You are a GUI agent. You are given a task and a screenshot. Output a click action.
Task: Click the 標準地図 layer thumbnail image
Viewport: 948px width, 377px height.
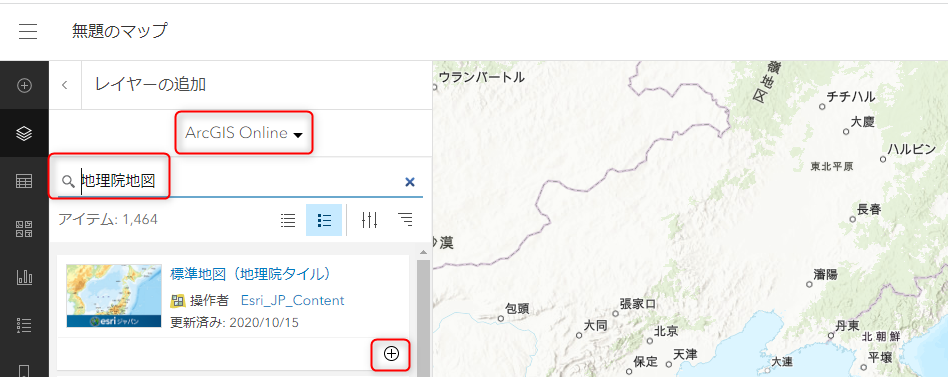(114, 295)
